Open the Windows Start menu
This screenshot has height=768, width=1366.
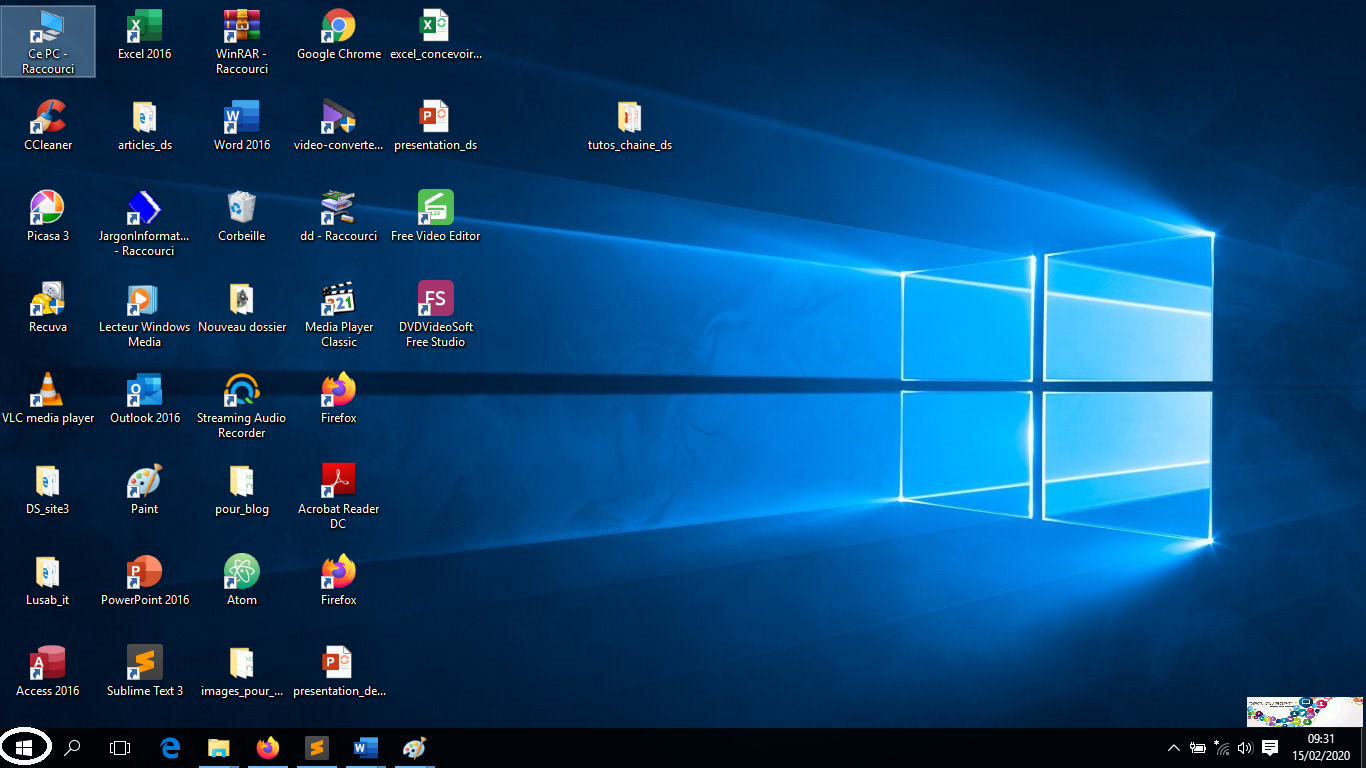pos(24,748)
